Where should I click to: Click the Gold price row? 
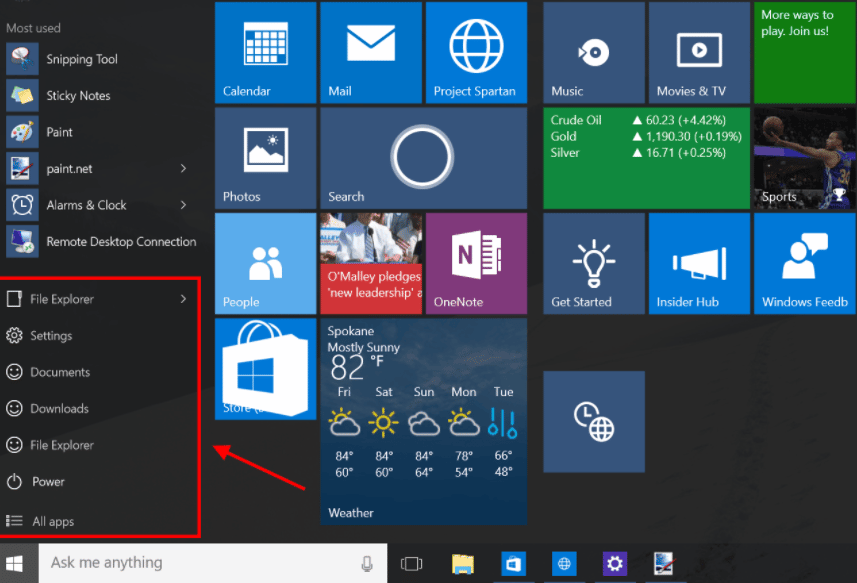[646, 137]
